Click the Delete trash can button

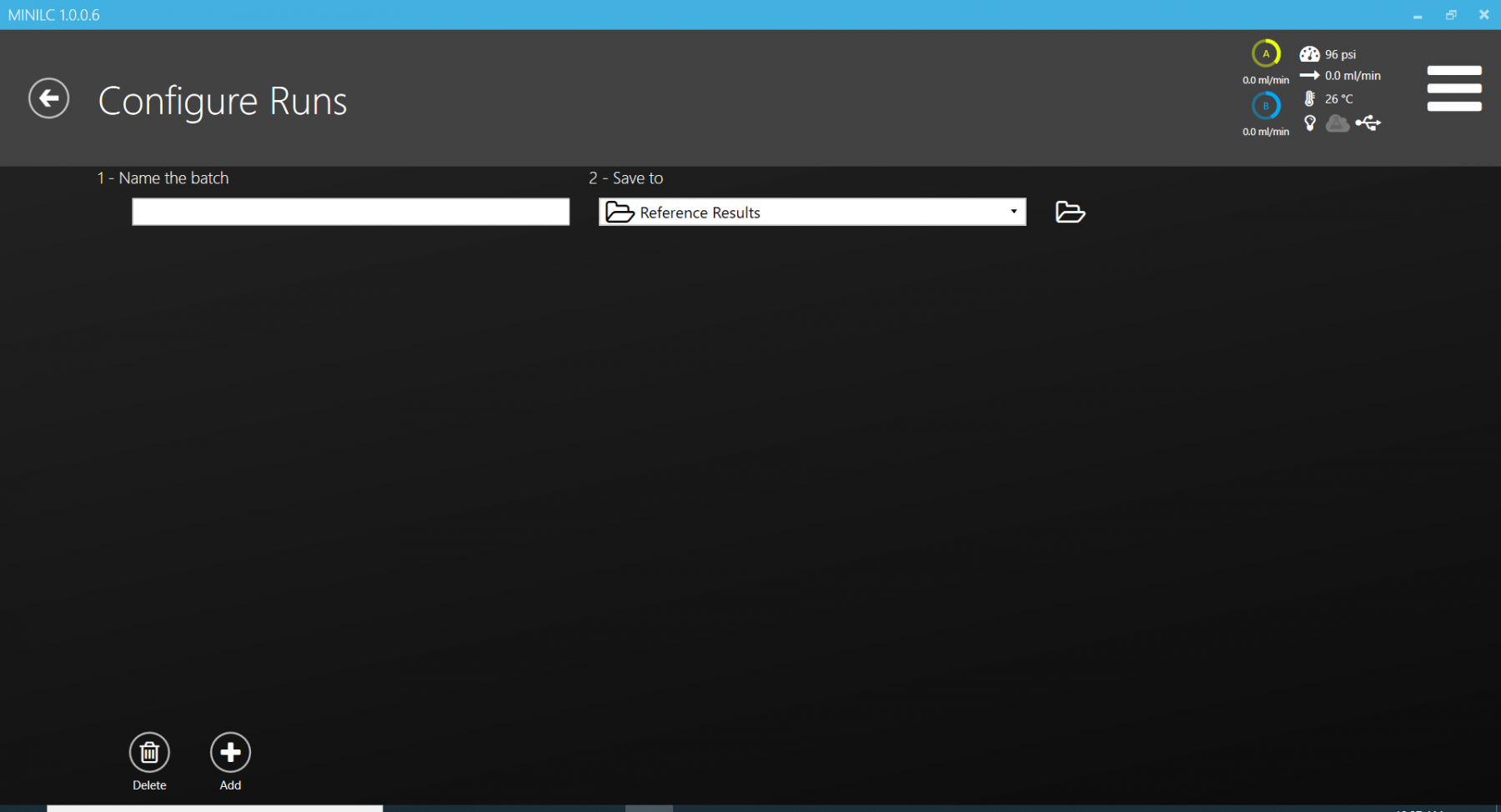(x=149, y=753)
